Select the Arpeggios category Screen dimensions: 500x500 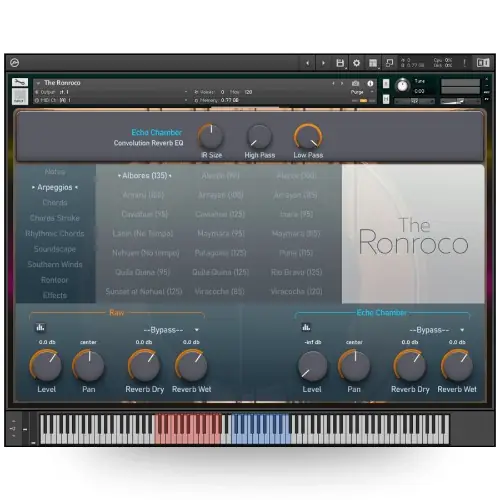point(55,187)
